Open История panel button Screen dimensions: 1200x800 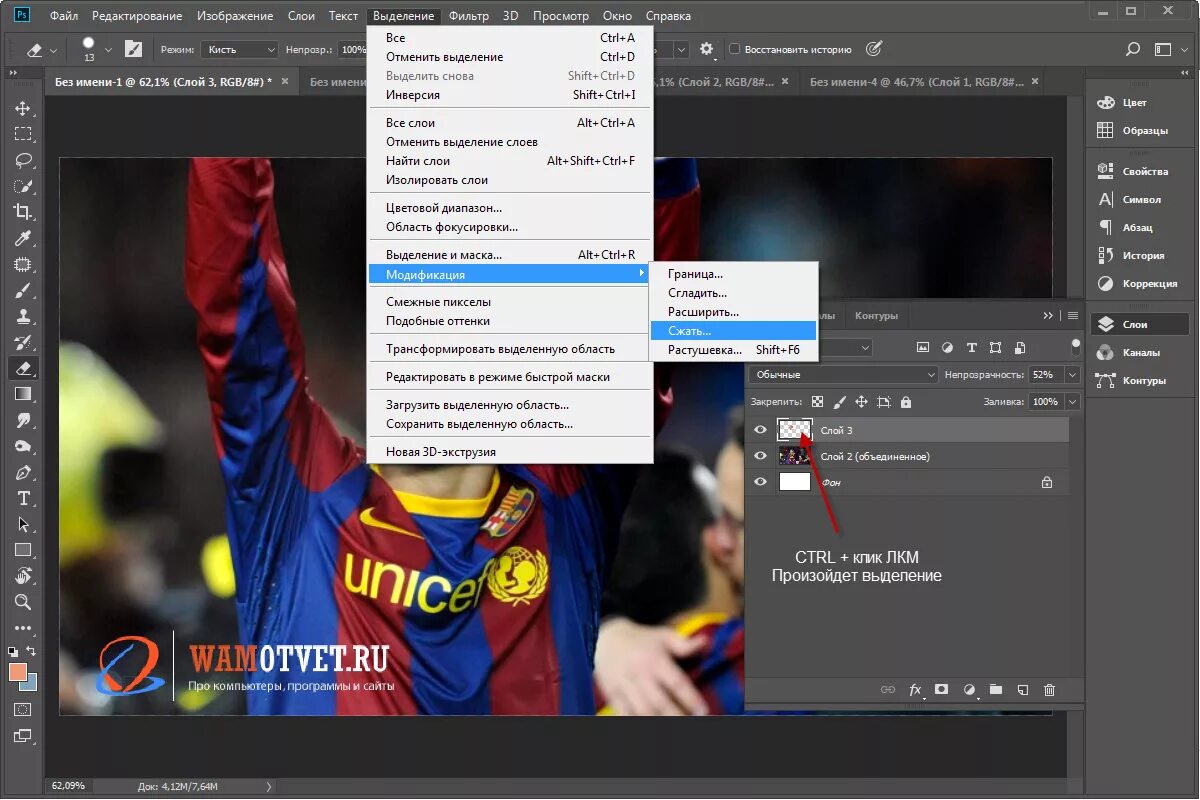pos(1140,255)
